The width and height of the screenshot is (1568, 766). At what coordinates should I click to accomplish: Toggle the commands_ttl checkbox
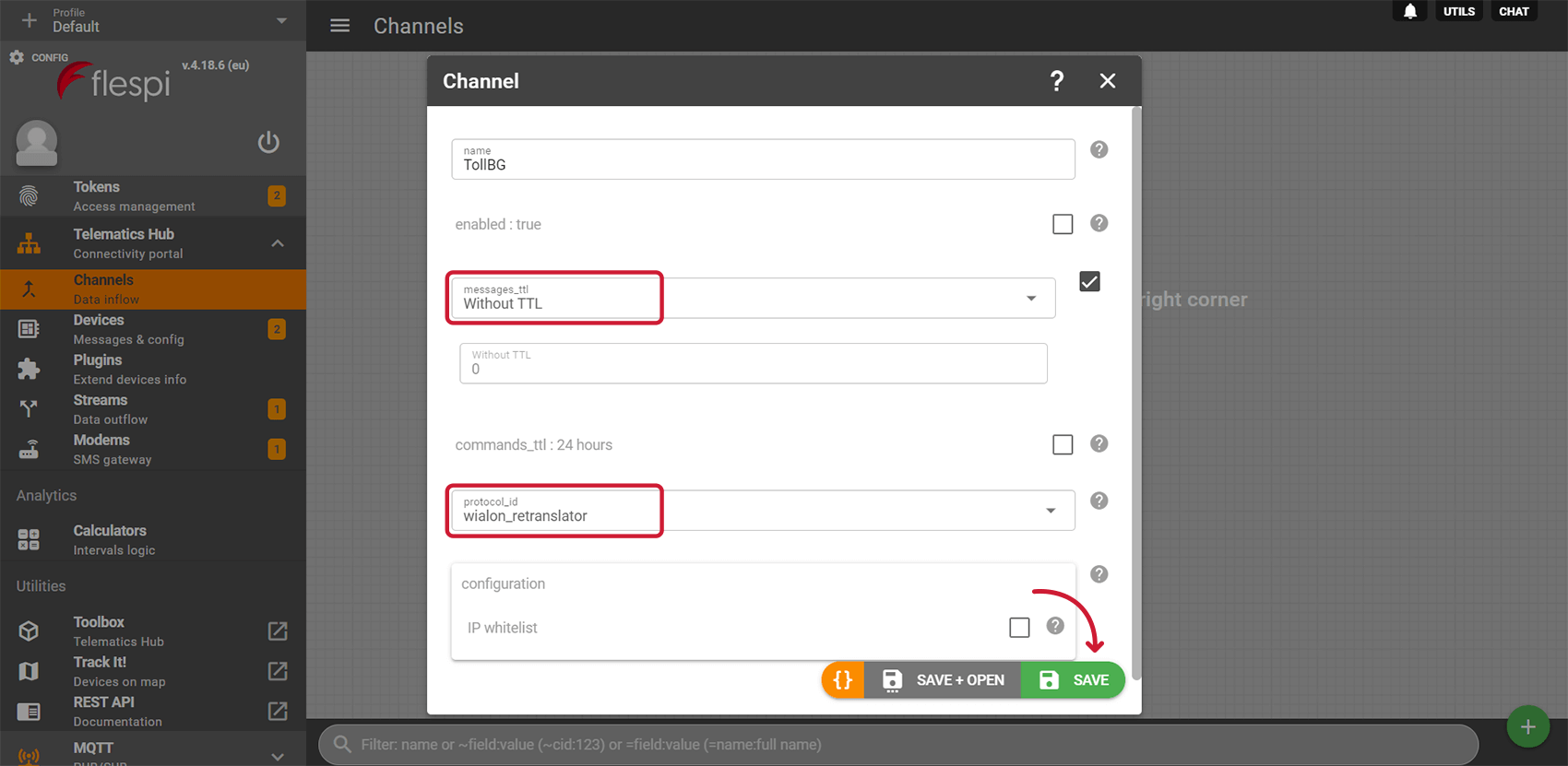1063,444
